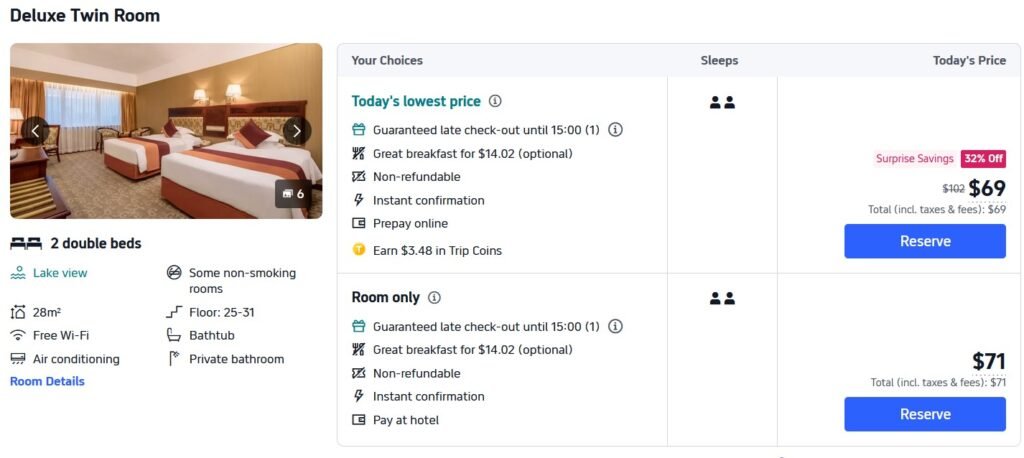Click the Lake view wave icon

18,273
